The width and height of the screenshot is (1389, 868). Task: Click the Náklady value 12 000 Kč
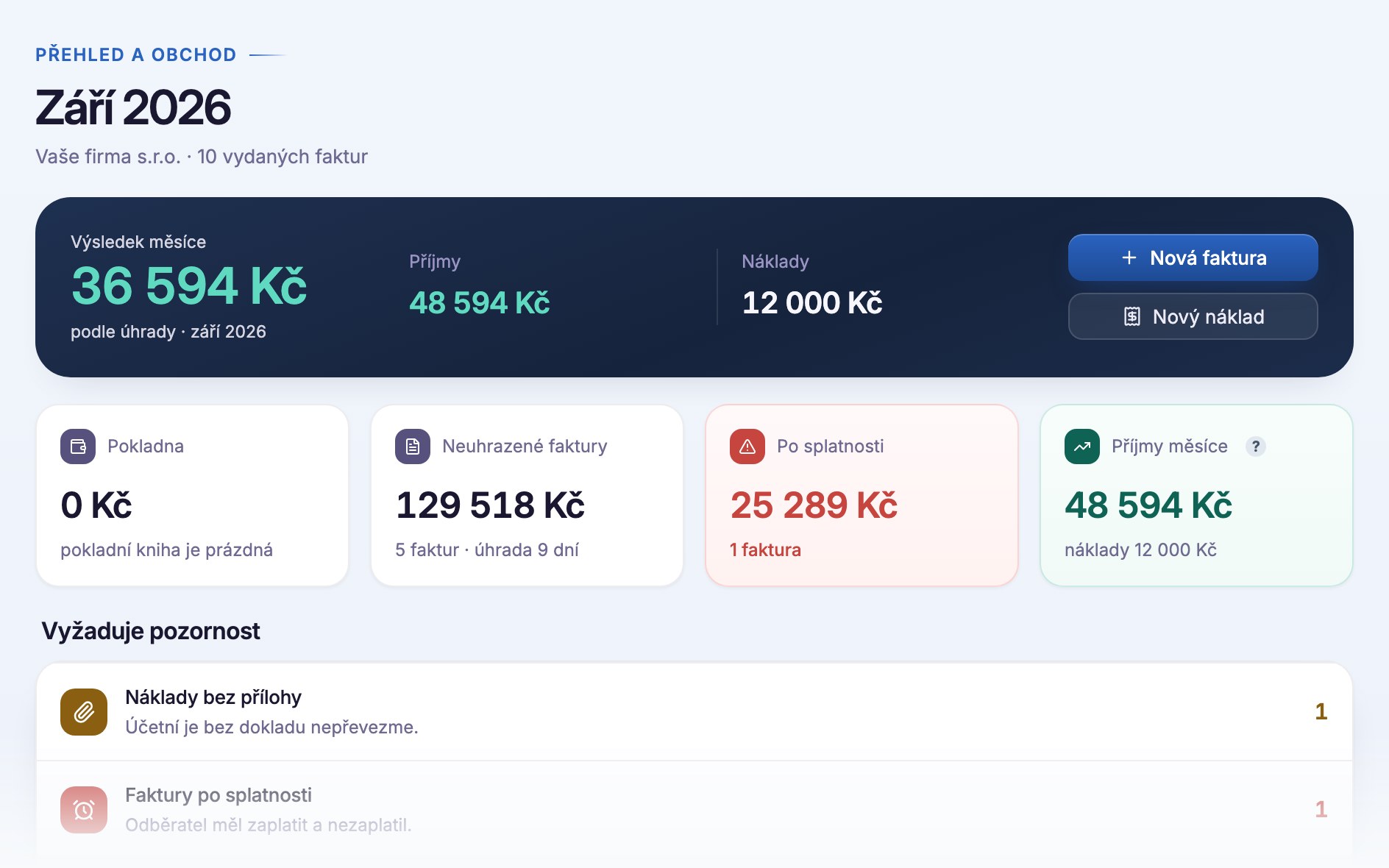click(812, 303)
